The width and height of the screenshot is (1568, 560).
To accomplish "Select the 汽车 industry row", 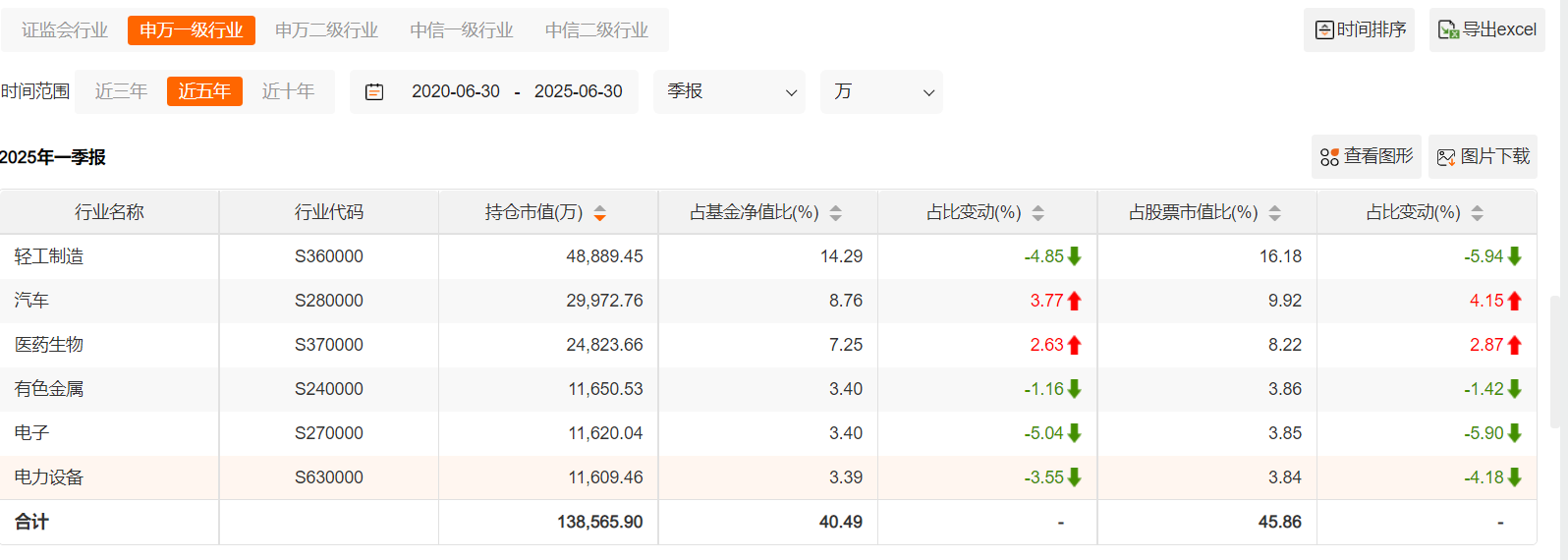I will [767, 301].
